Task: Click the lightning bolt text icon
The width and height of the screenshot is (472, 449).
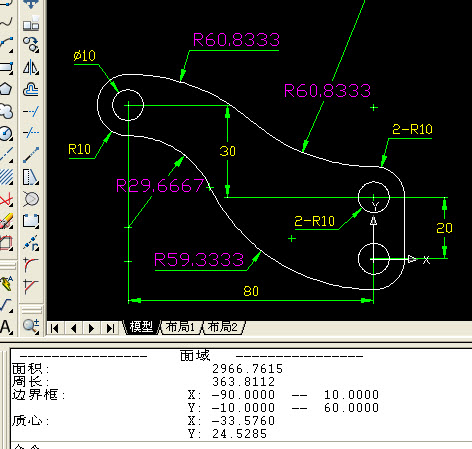Action: [6, 283]
